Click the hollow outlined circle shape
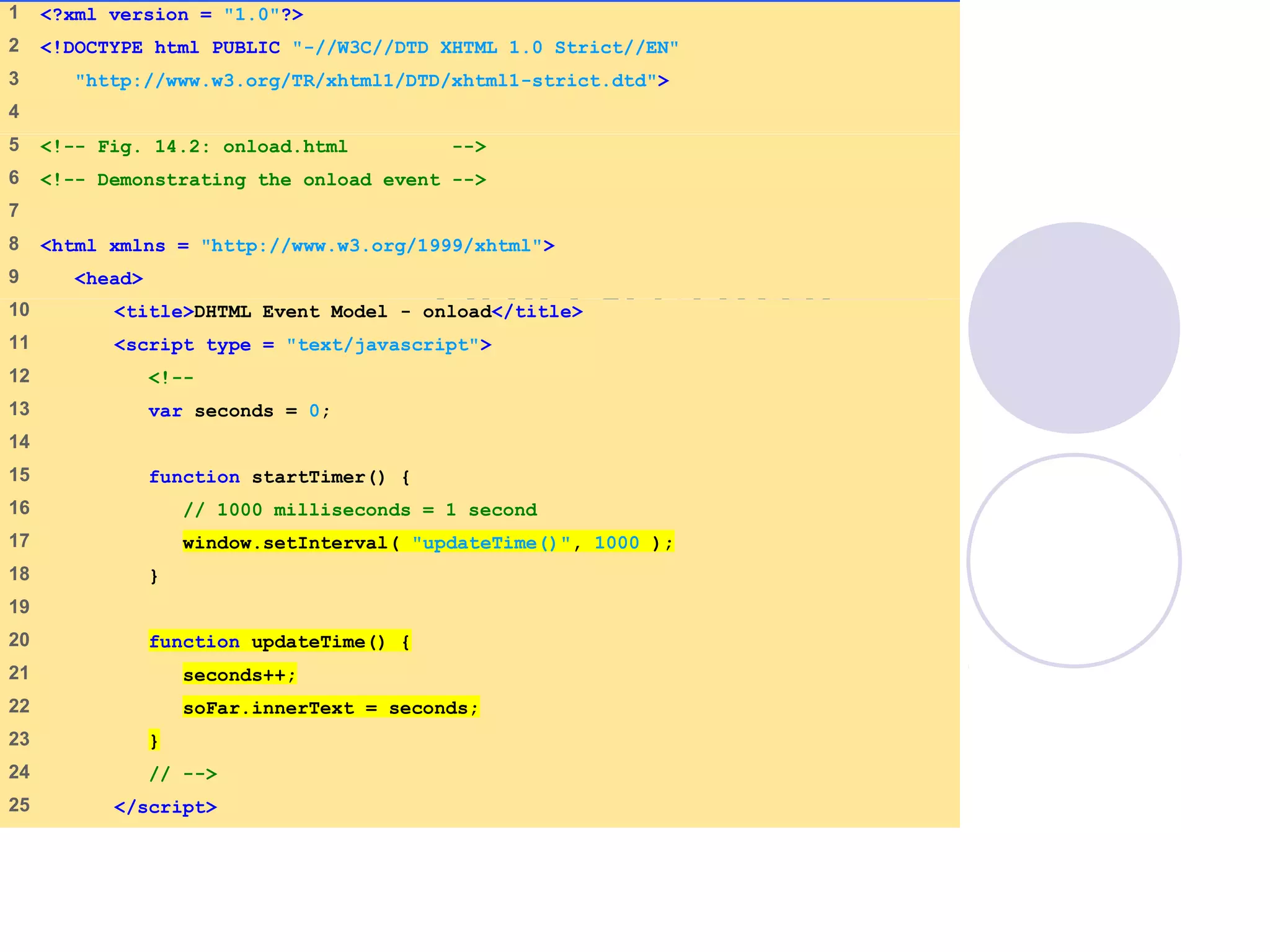The width and height of the screenshot is (1270, 952). click(x=1073, y=561)
